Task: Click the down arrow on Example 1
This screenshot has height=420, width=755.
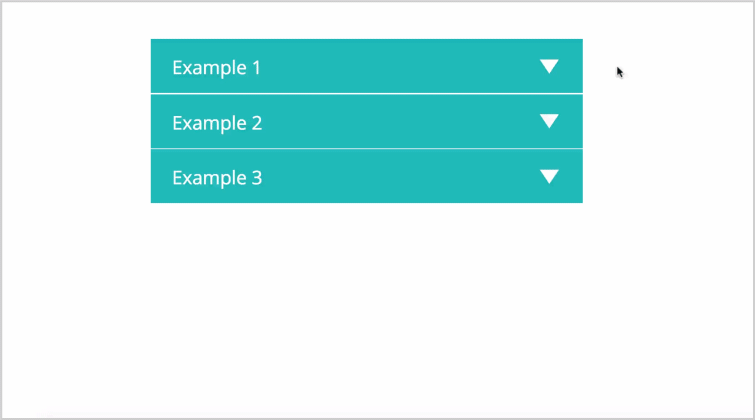Action: pyautogui.click(x=549, y=66)
